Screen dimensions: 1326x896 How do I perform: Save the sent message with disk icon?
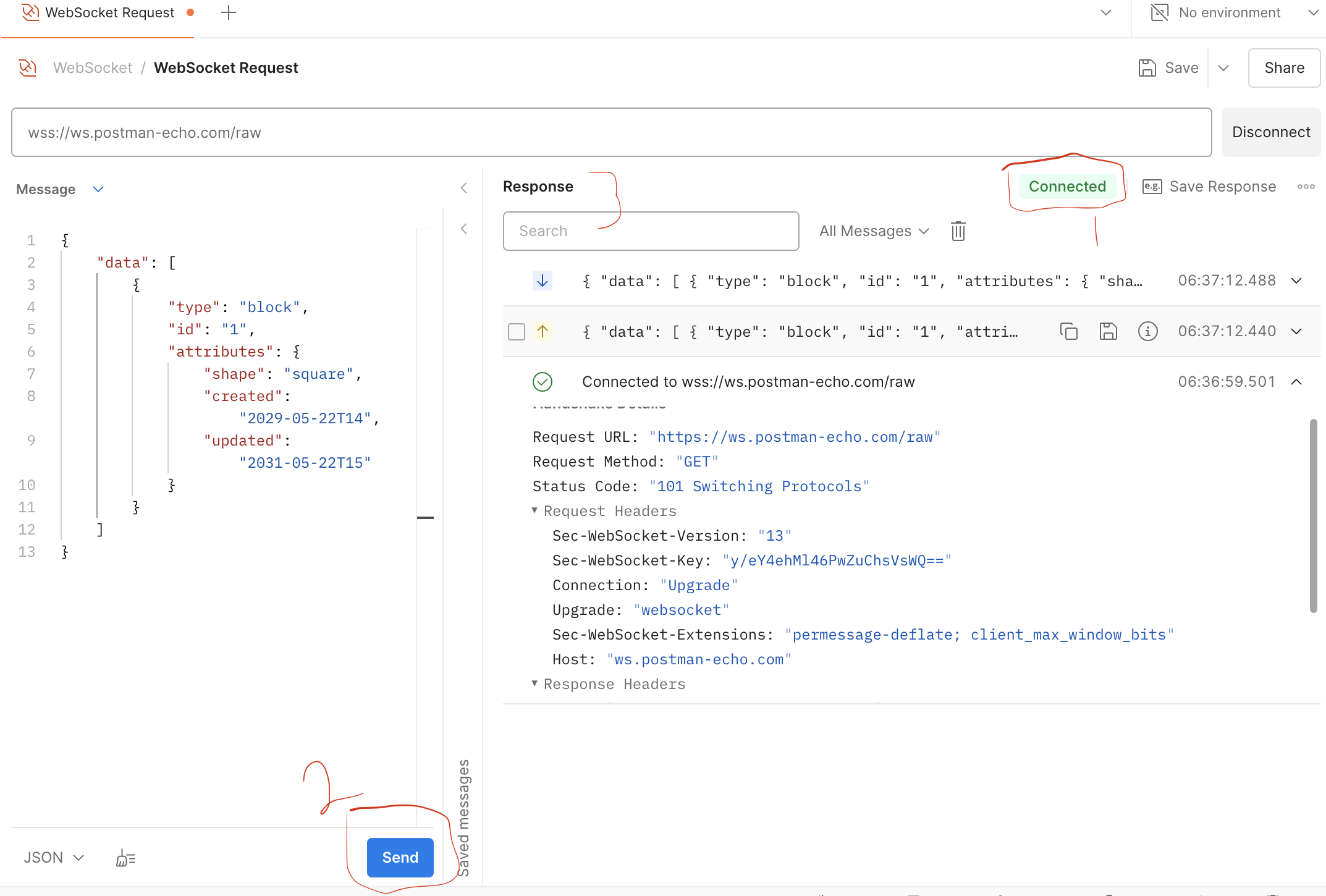coord(1109,331)
